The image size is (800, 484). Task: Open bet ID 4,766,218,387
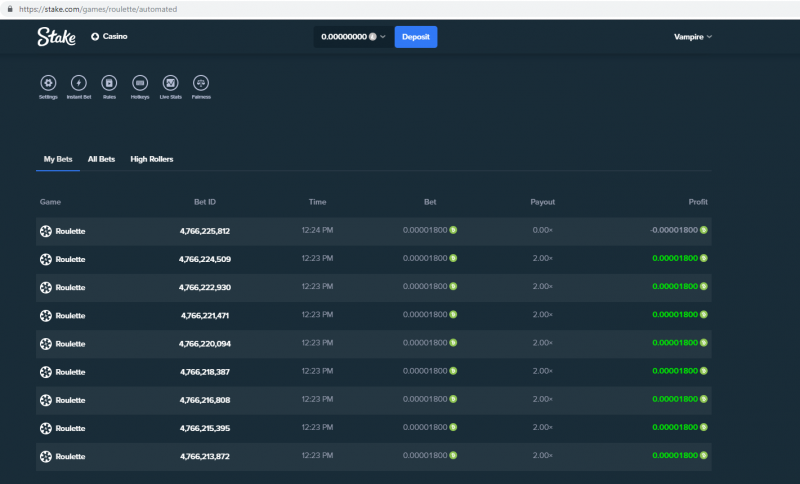click(x=205, y=372)
